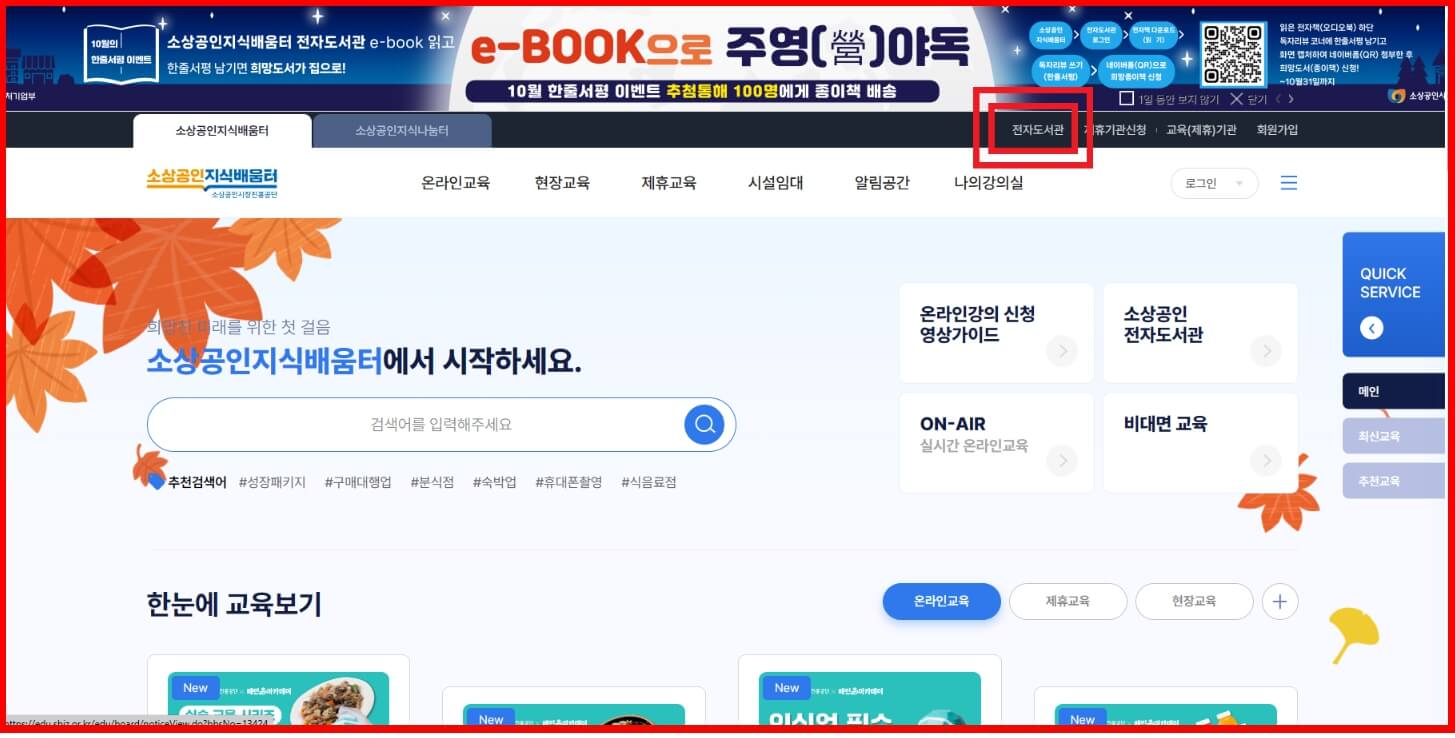
Task: Click the 한눈에 교육보기 heading
Action: point(234,604)
